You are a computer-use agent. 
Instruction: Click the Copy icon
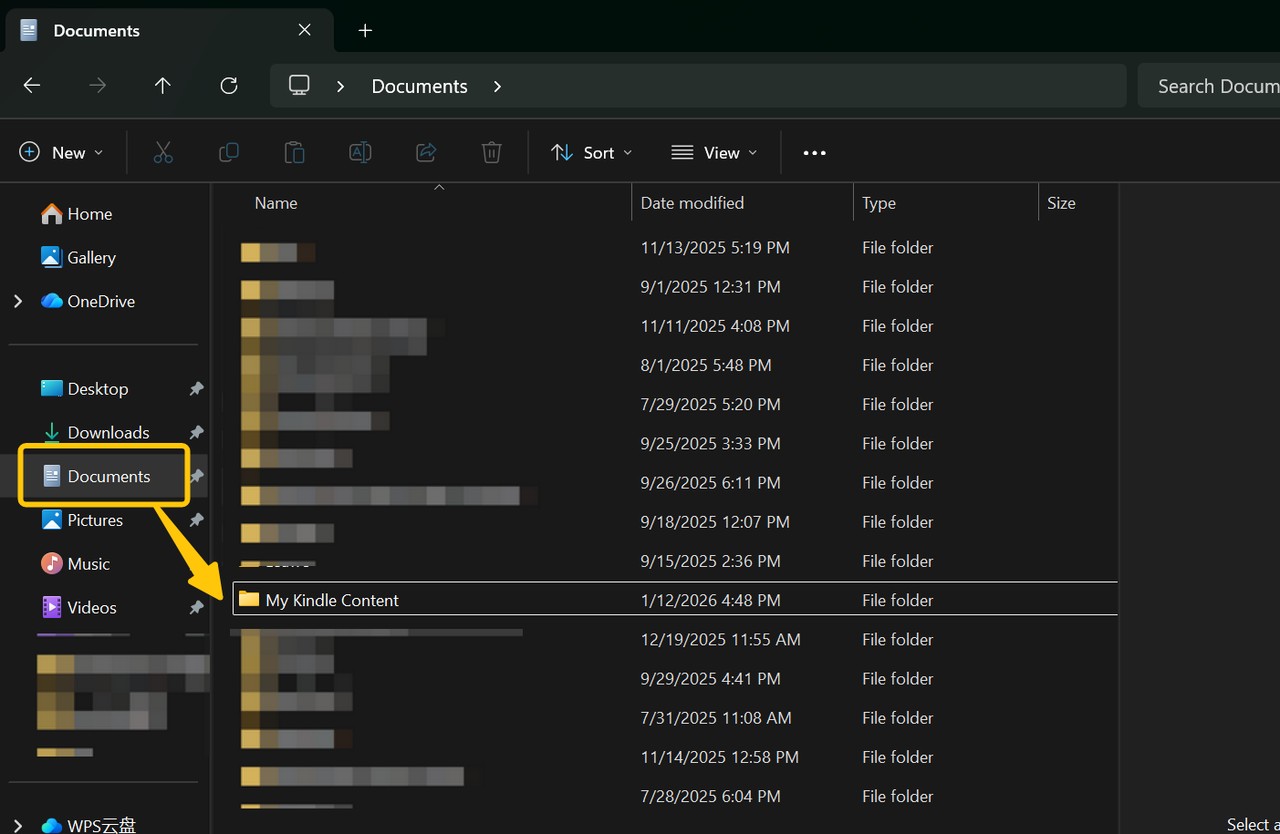[x=228, y=152]
